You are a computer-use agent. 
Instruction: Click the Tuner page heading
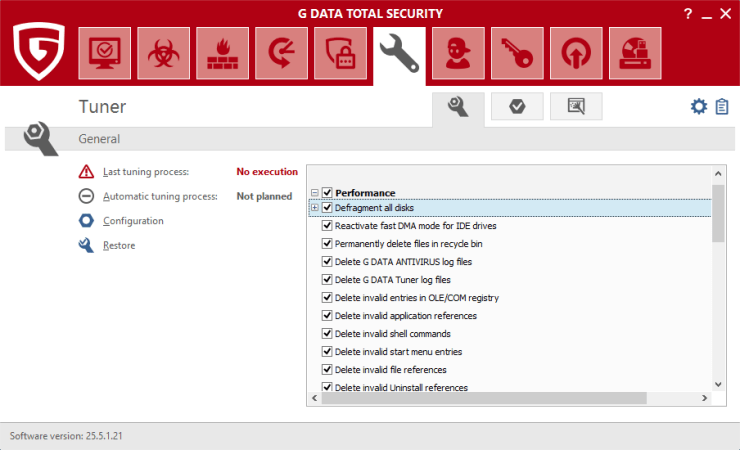[x=102, y=107]
